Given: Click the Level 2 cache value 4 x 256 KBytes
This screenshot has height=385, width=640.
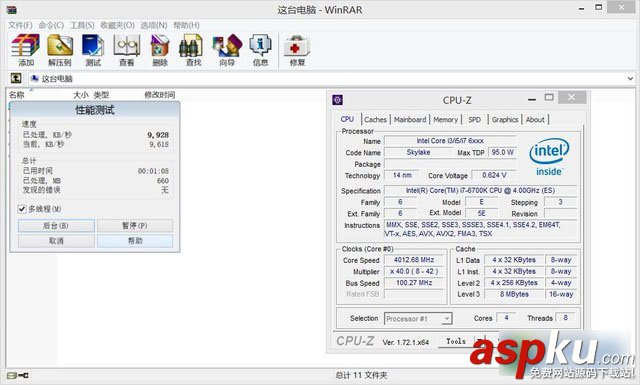Looking at the screenshot, I should coord(514,283).
